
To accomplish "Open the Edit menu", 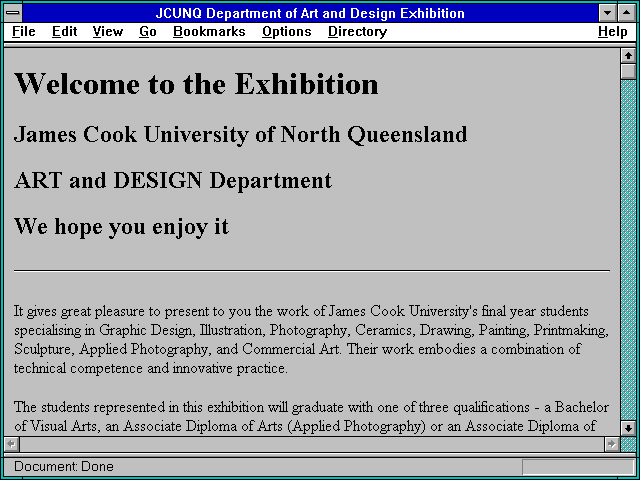I will point(64,32).
